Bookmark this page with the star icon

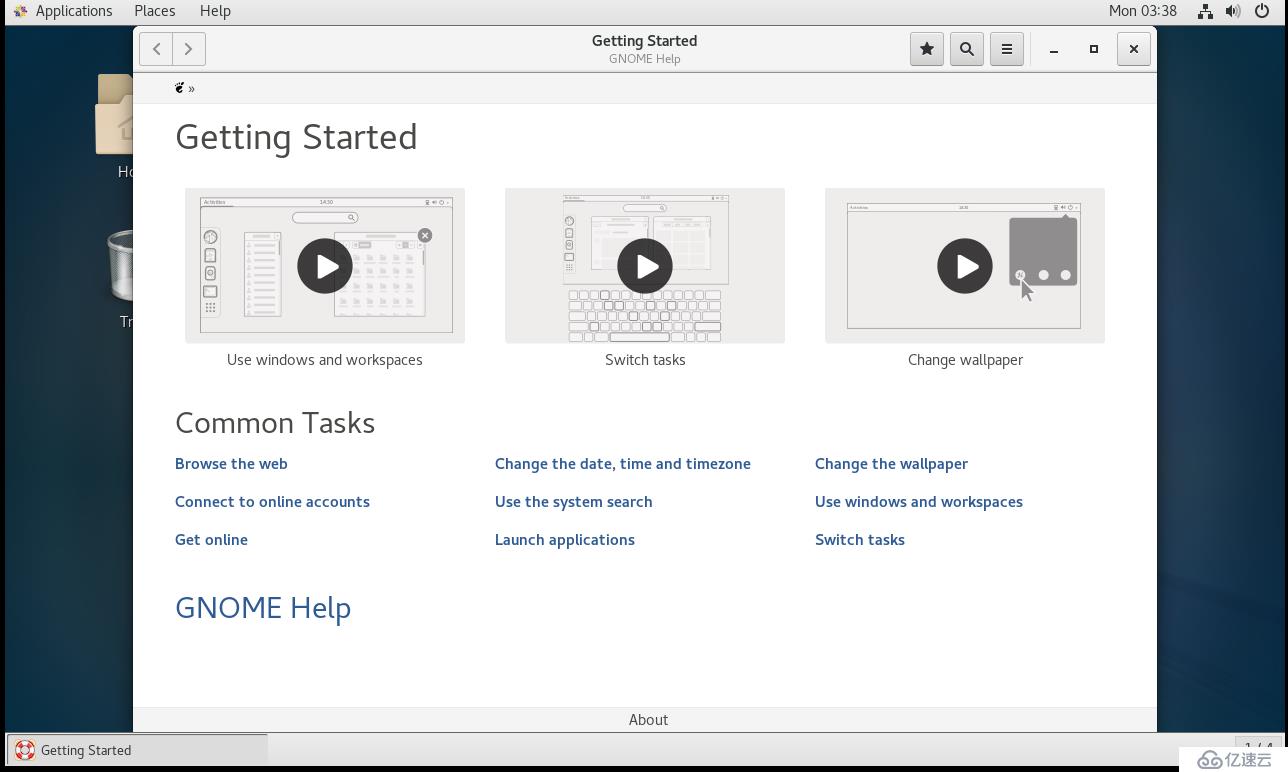927,49
